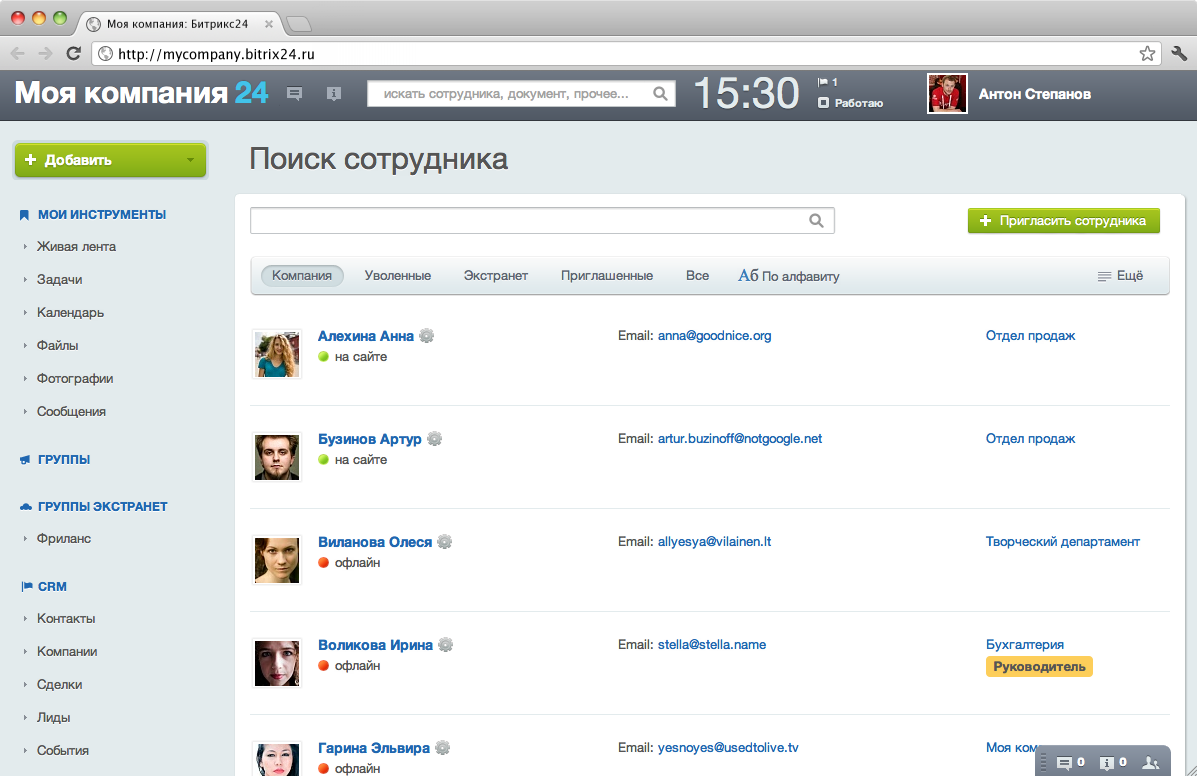The image size is (1197, 776).
Task: Open dropdown arrow on Добавить button
Action: pyautogui.click(x=190, y=160)
